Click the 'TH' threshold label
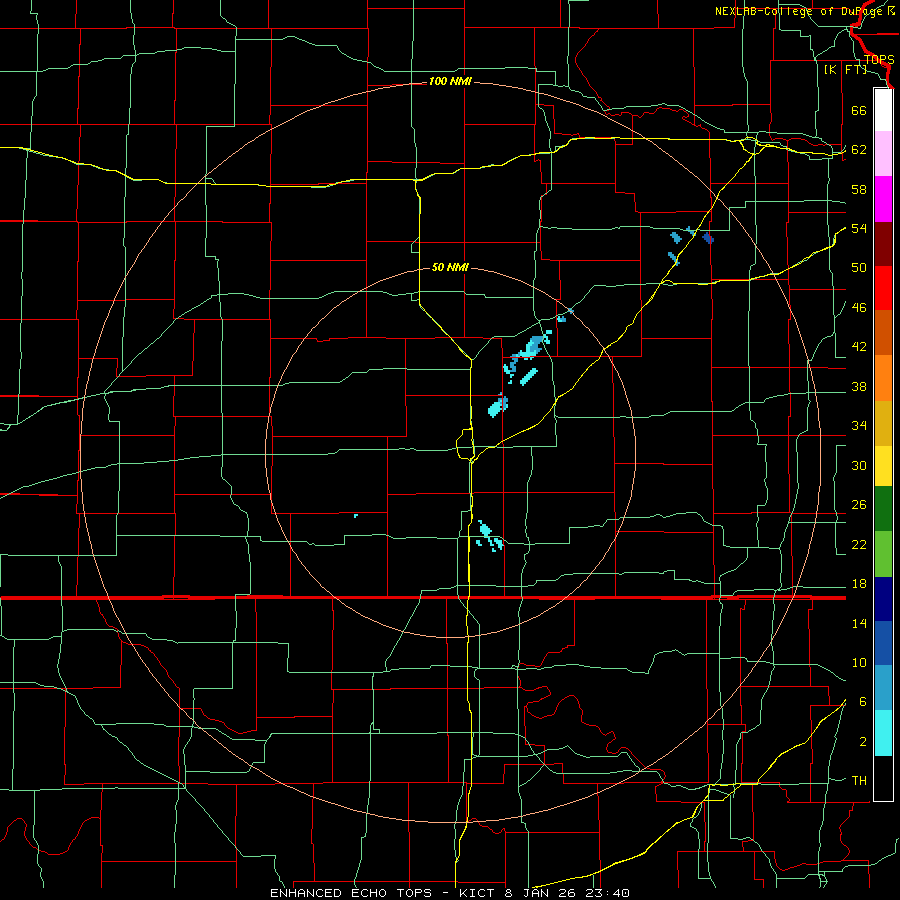900x900 pixels. (x=859, y=781)
